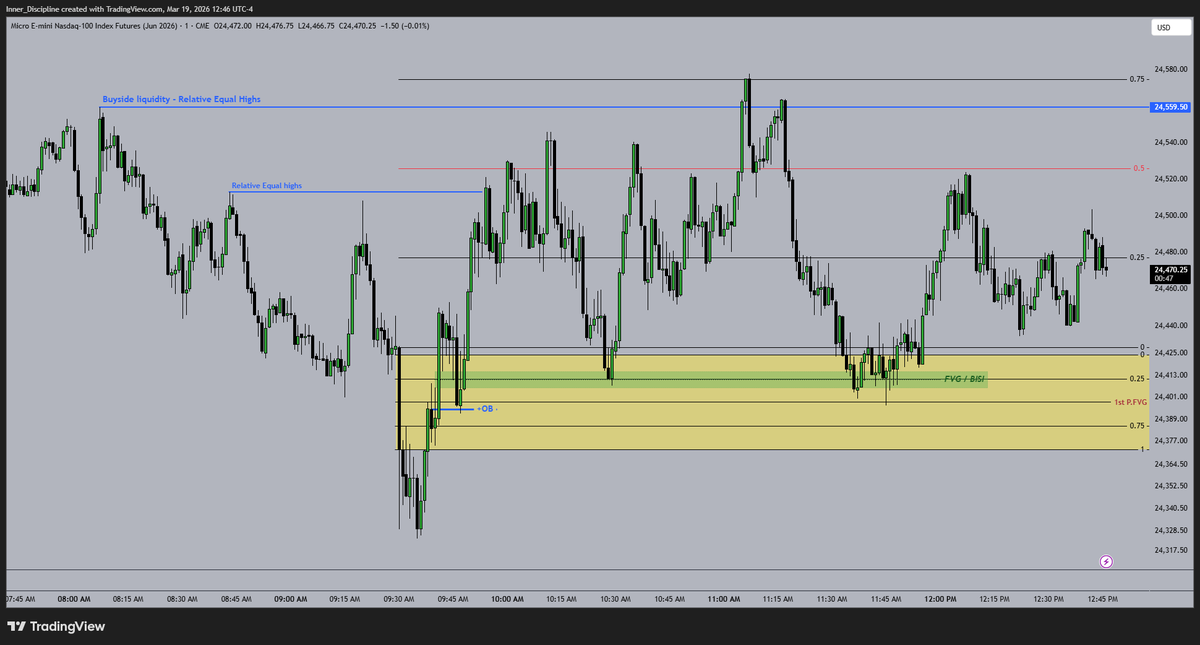Toggle the USD currency display

tap(1163, 29)
